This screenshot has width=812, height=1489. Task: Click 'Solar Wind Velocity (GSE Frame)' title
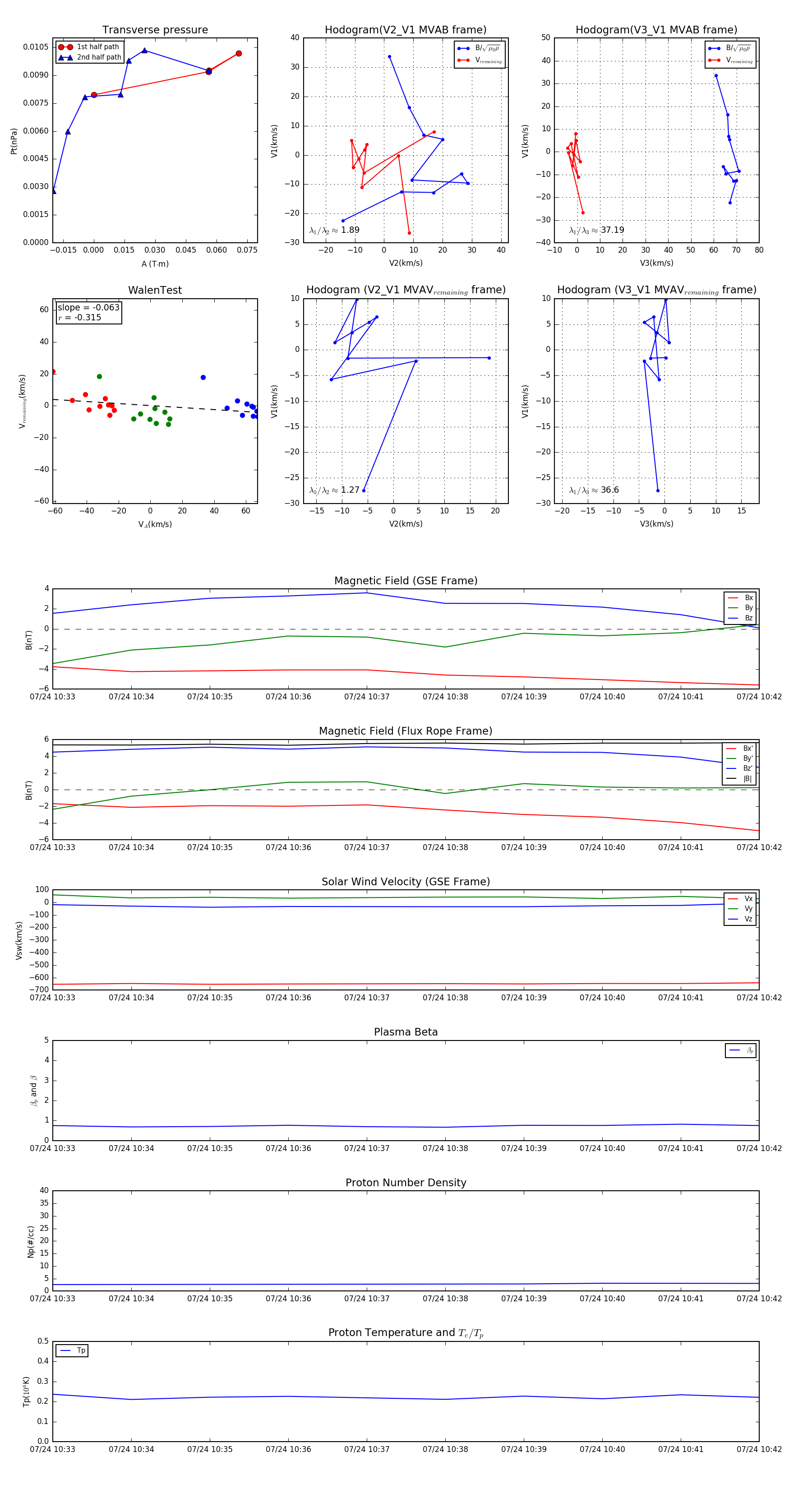click(406, 882)
